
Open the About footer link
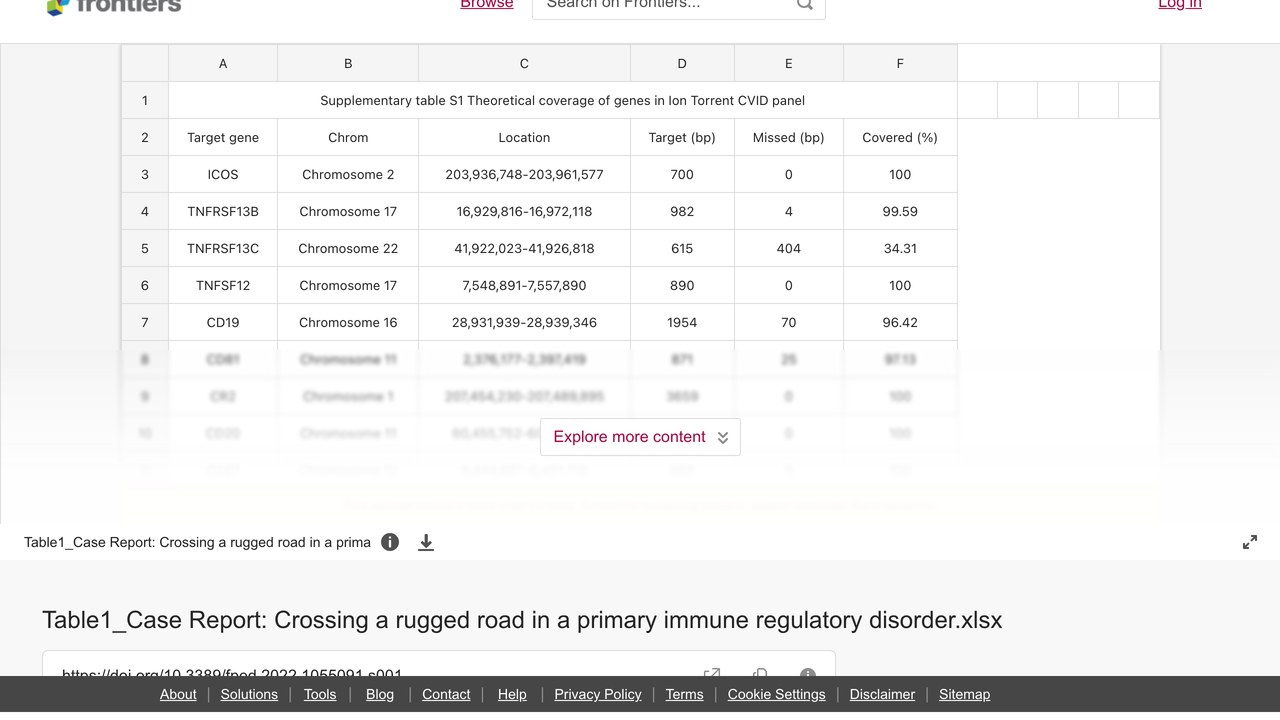178,694
